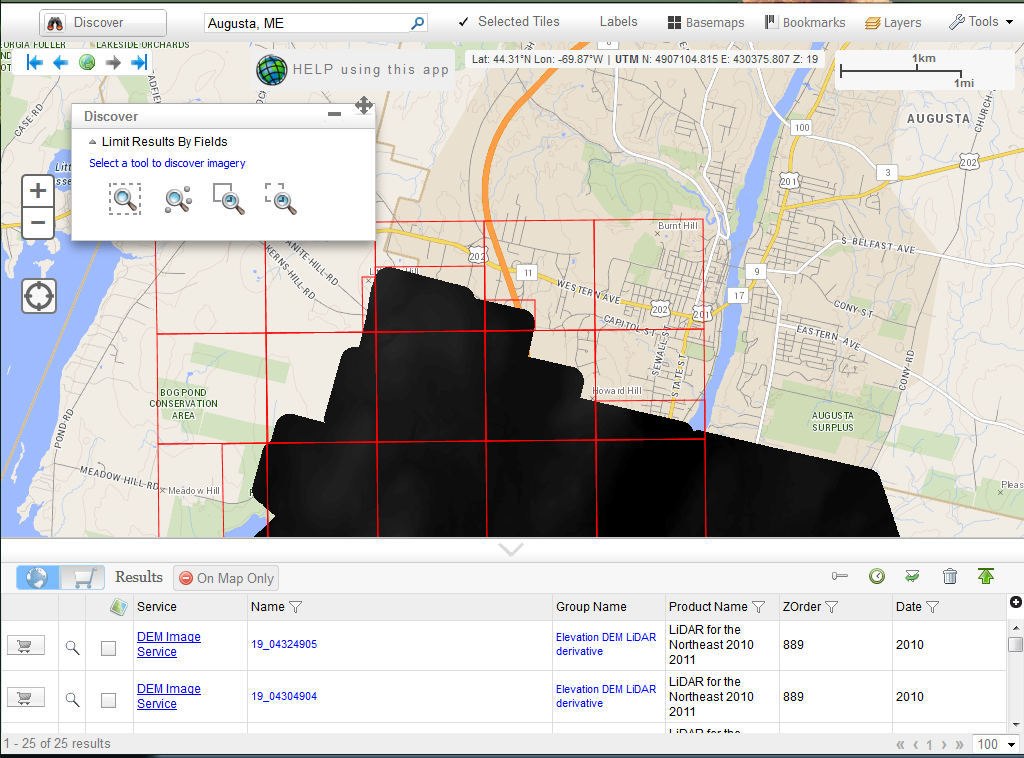Zoom to 19_04324905 with its row magnifier

pos(72,648)
